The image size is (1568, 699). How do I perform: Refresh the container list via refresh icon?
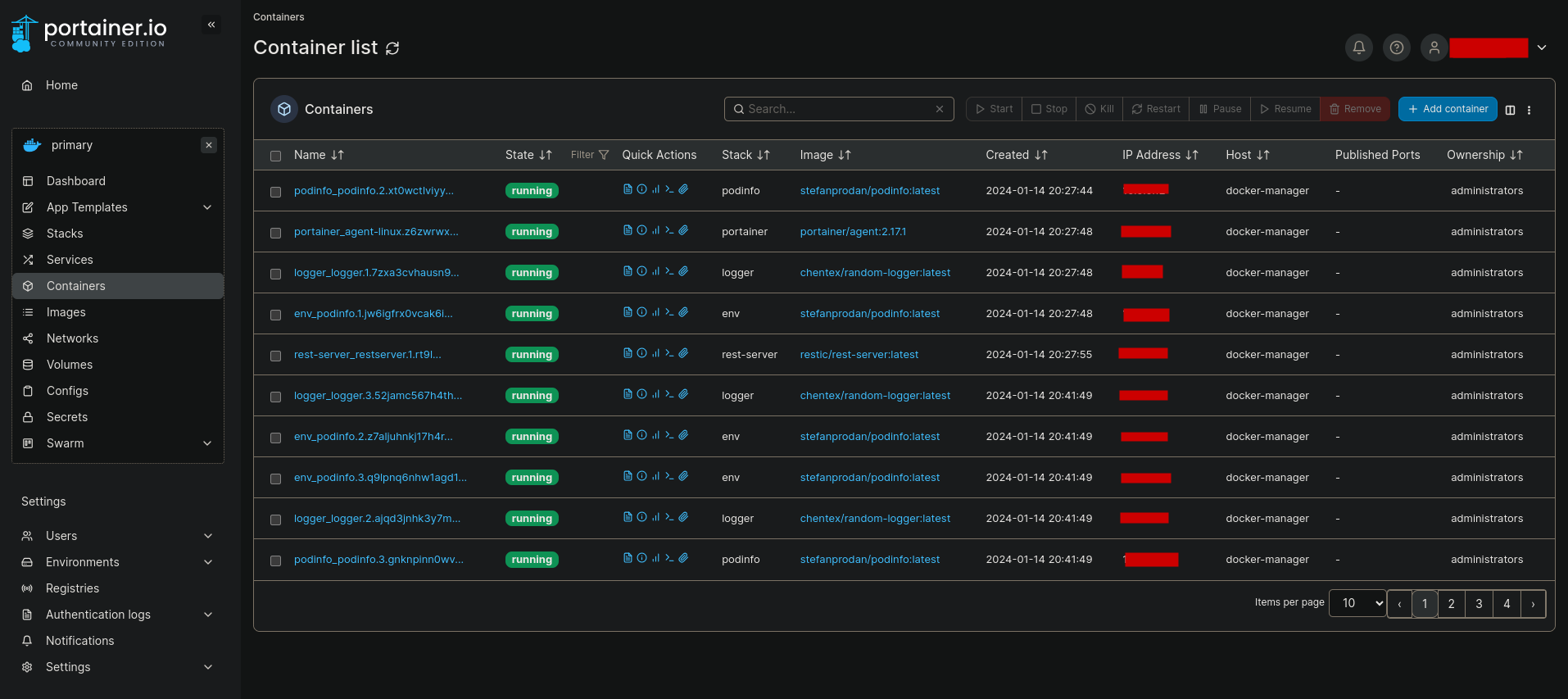tap(392, 48)
